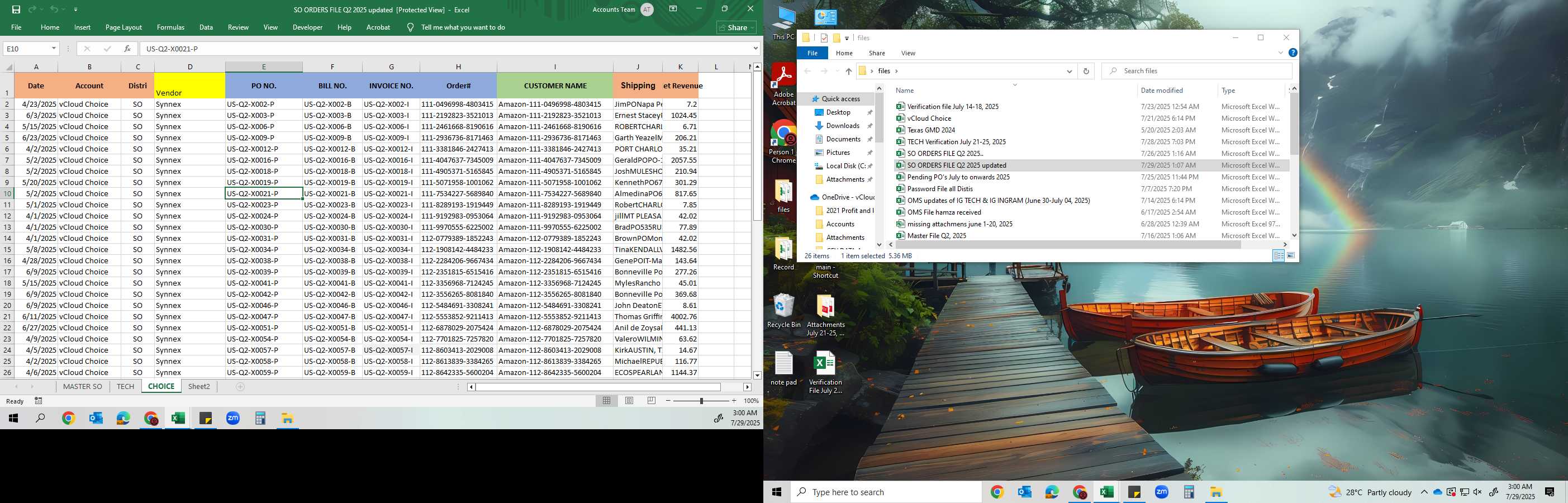
Task: Click the Properties checkmark icon in Explorer title bar
Action: click(x=824, y=38)
